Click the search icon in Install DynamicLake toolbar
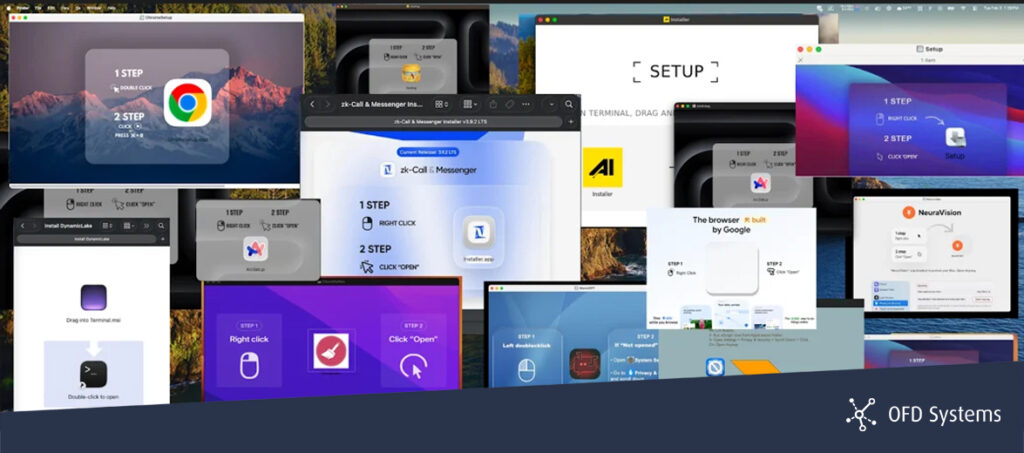1024x453 pixels. (x=161, y=226)
